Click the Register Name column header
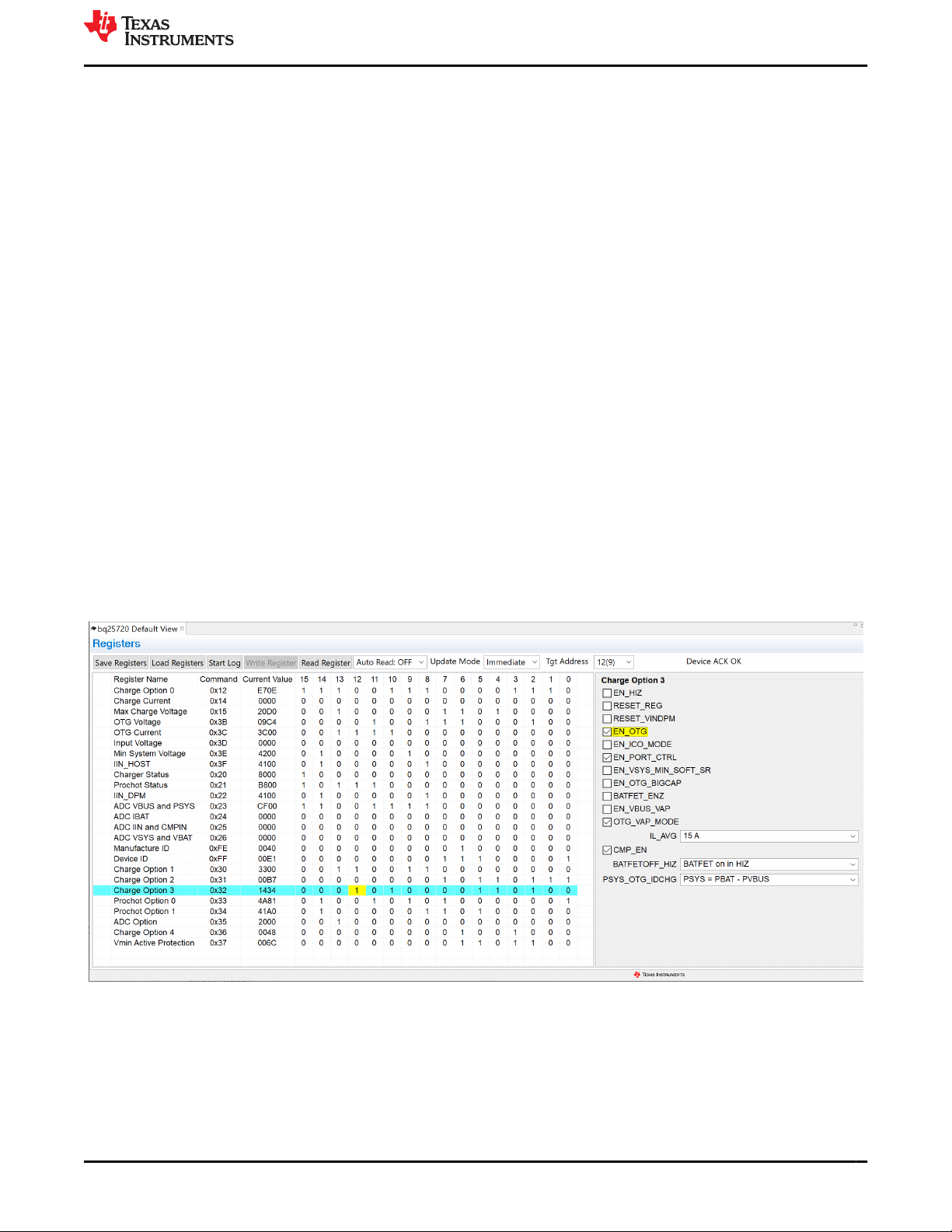Viewport: 952px width, 1232px height. (x=141, y=679)
